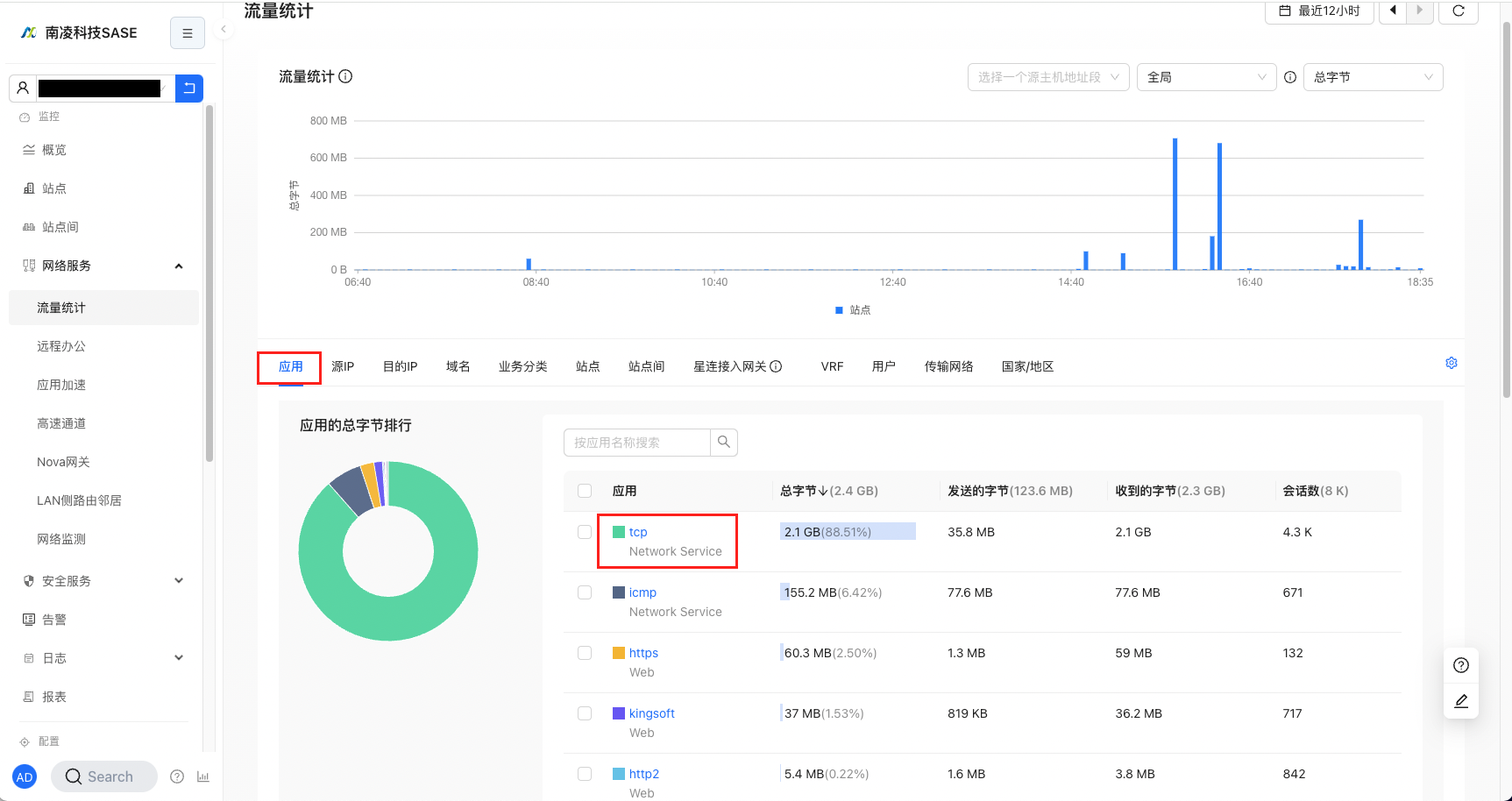Click the application name search field
Screen dimensions: 1512x801
pyautogui.click(x=636, y=443)
